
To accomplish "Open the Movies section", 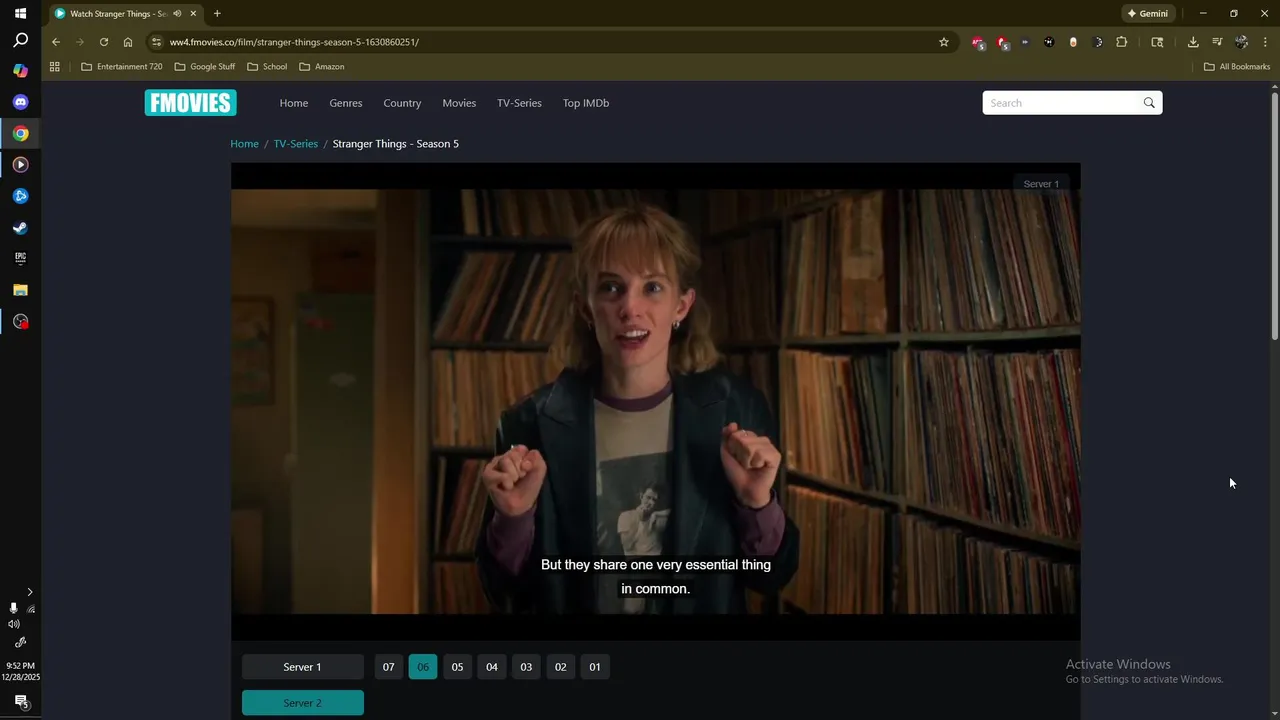I will [459, 103].
